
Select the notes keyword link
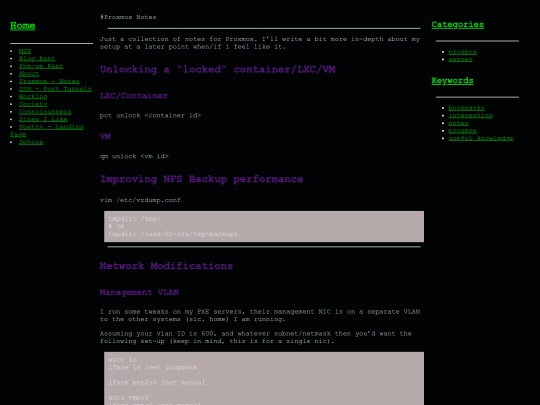pos(458,123)
